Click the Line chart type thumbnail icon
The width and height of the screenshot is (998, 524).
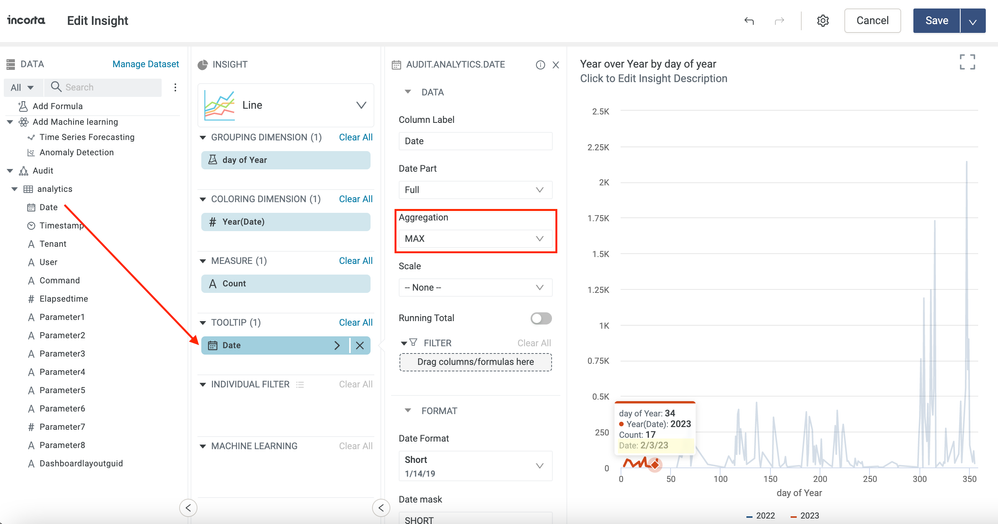pyautogui.click(x=219, y=105)
